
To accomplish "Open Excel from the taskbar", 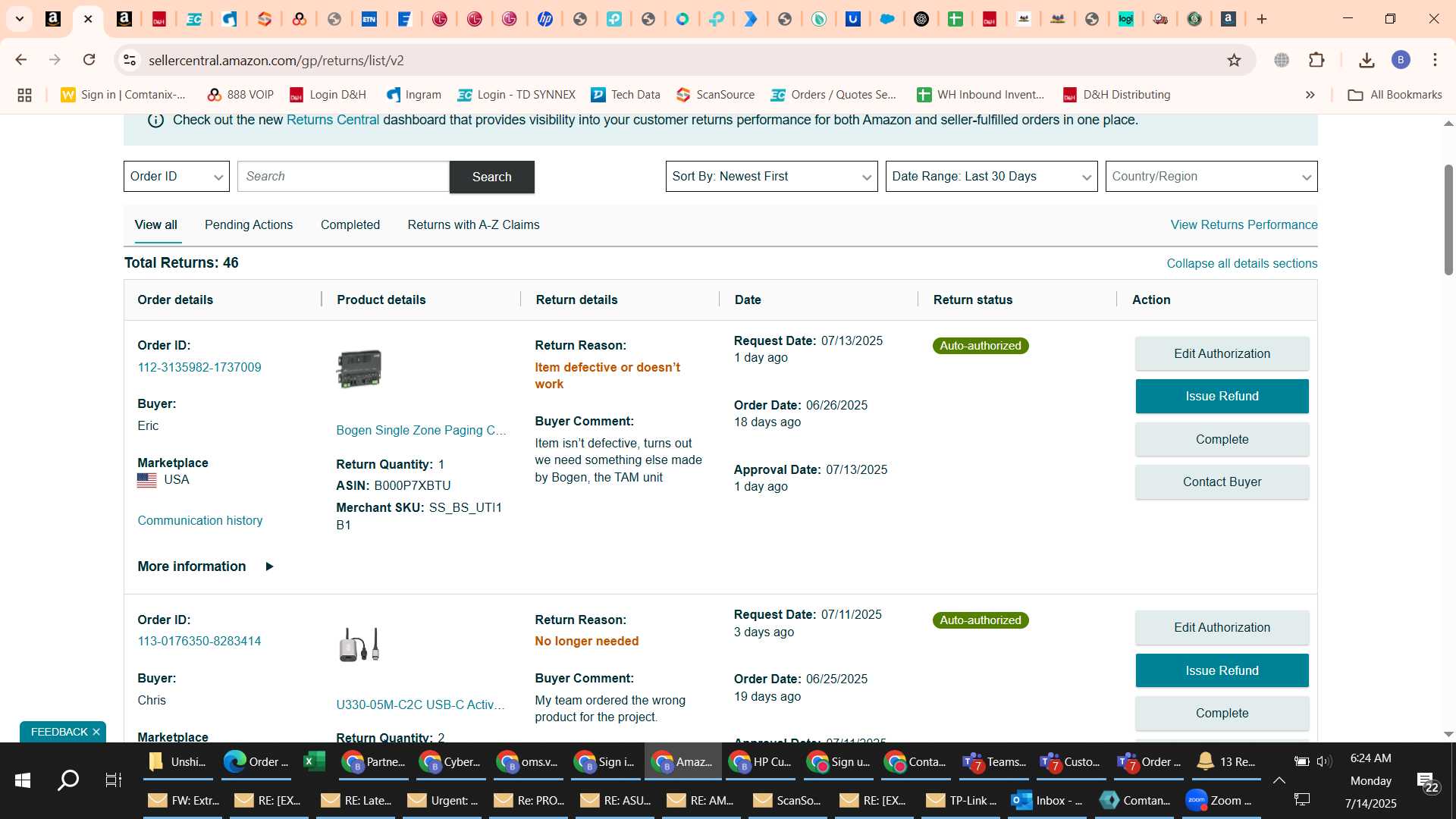I will pyautogui.click(x=314, y=761).
